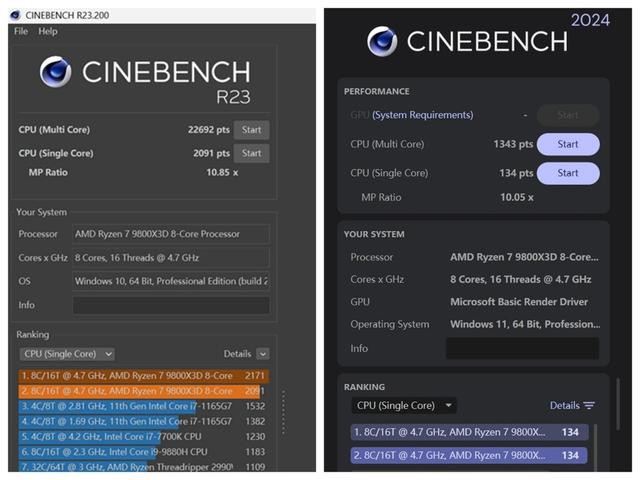Click the R23 Multi Core score 22692 pts
The height and width of the screenshot is (480, 640).
tap(209, 130)
